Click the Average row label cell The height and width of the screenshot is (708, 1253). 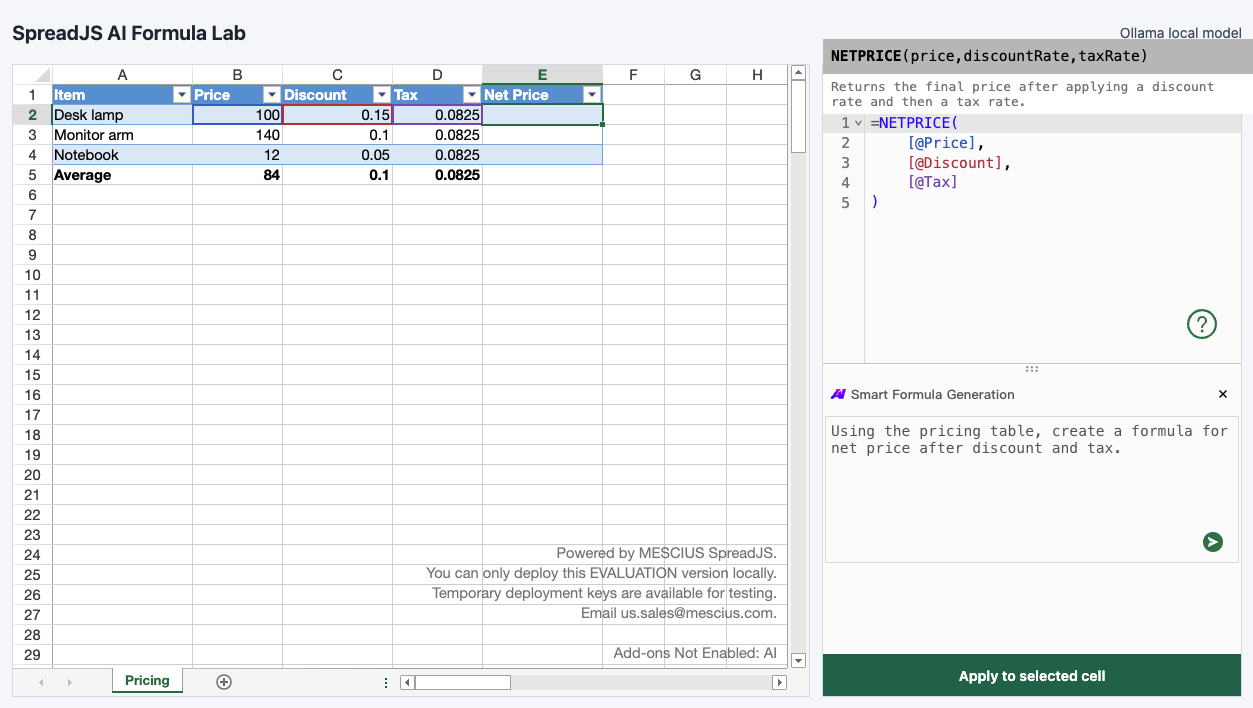[122, 175]
